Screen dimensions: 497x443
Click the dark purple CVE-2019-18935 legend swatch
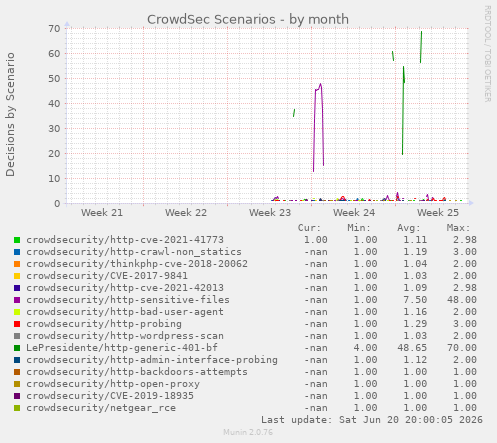(x=17, y=396)
